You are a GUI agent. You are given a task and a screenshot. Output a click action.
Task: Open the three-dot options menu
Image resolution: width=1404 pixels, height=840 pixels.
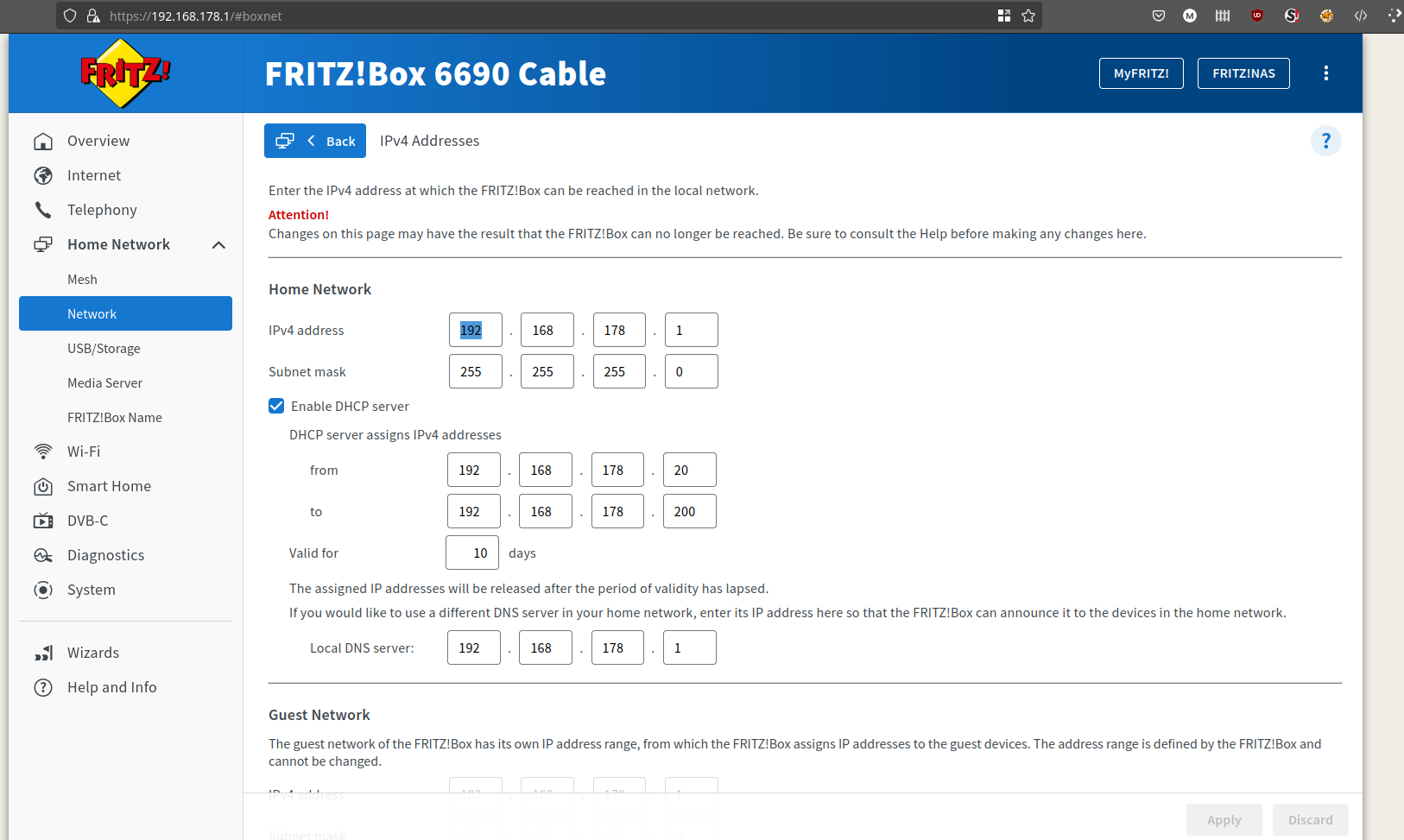(1325, 73)
